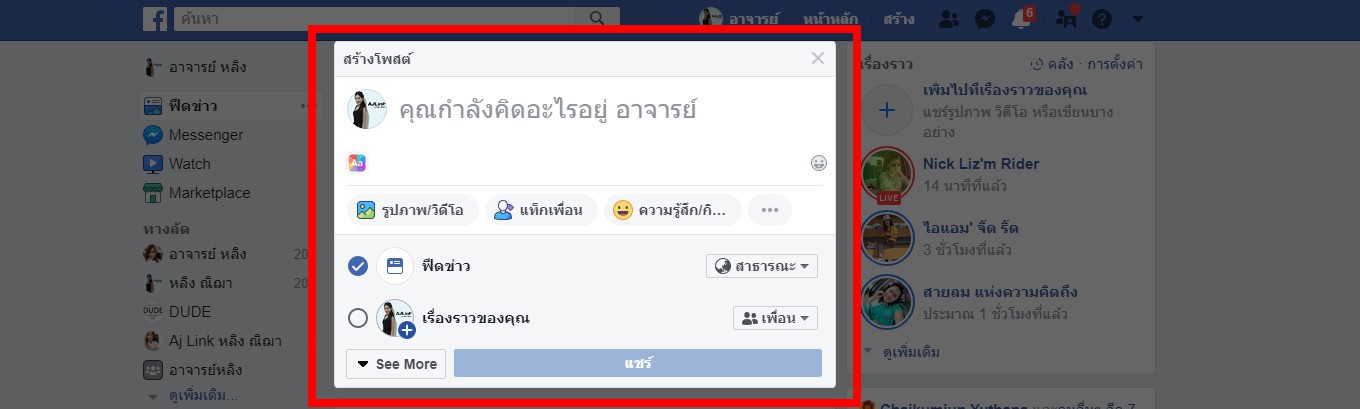Viewport: 1360px width, 409px height.
Task: Expand the See More options
Action: click(396, 364)
